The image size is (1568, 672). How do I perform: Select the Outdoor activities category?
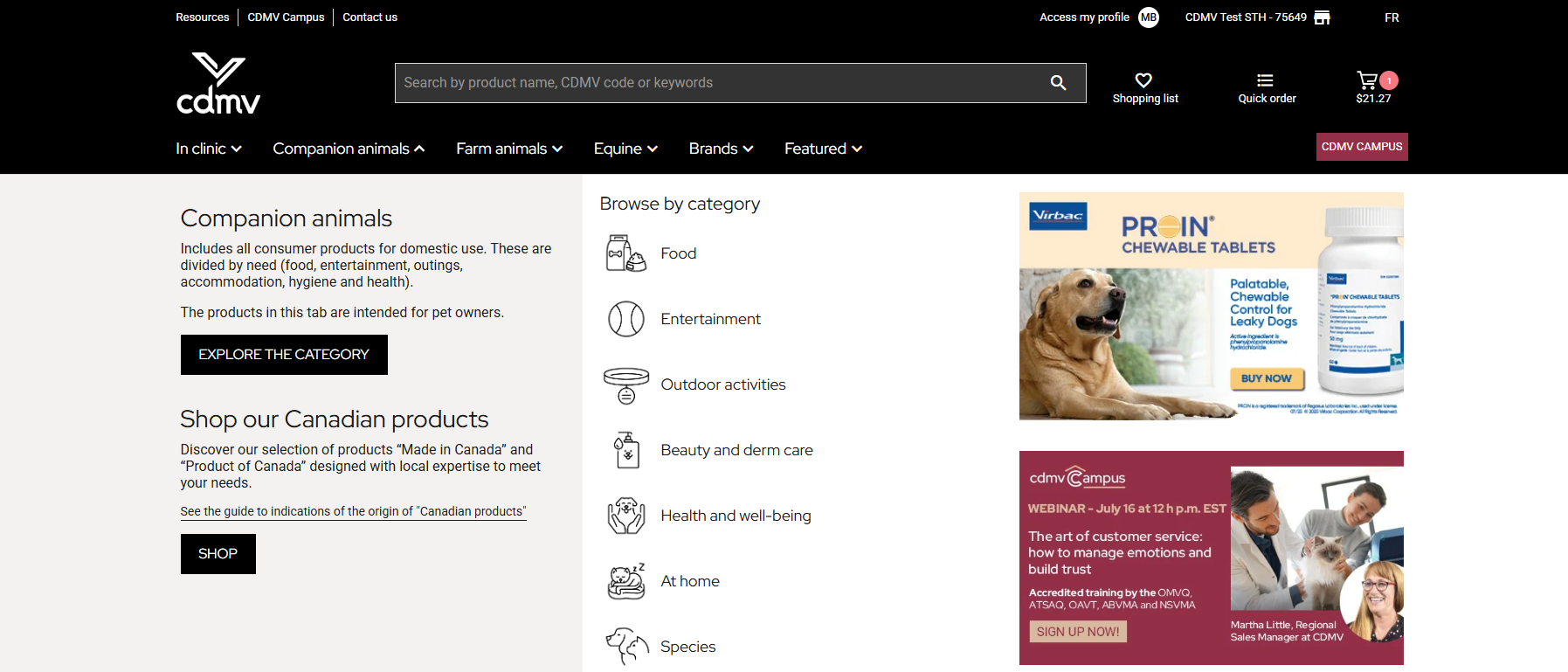723,384
